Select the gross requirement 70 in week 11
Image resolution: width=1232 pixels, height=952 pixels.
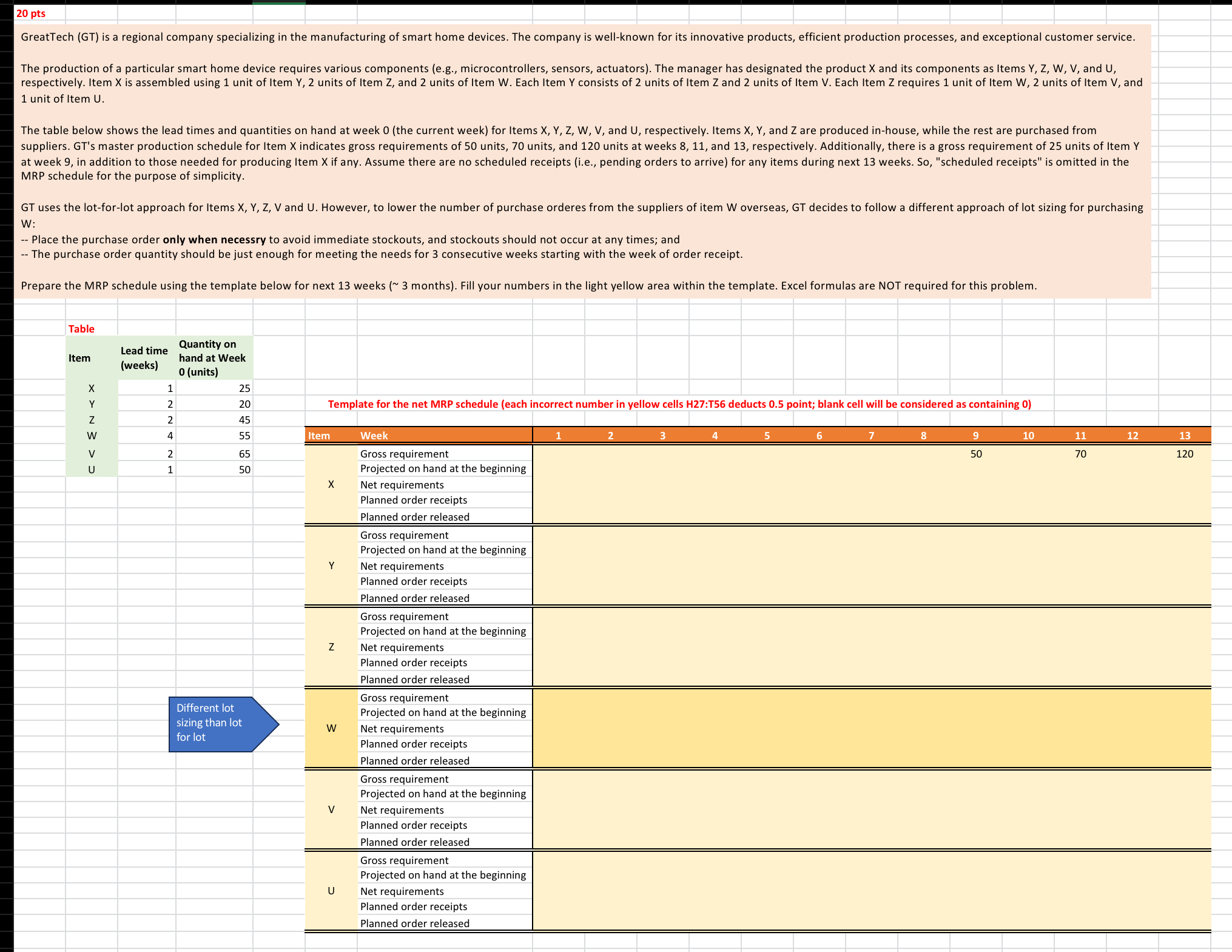click(1080, 453)
